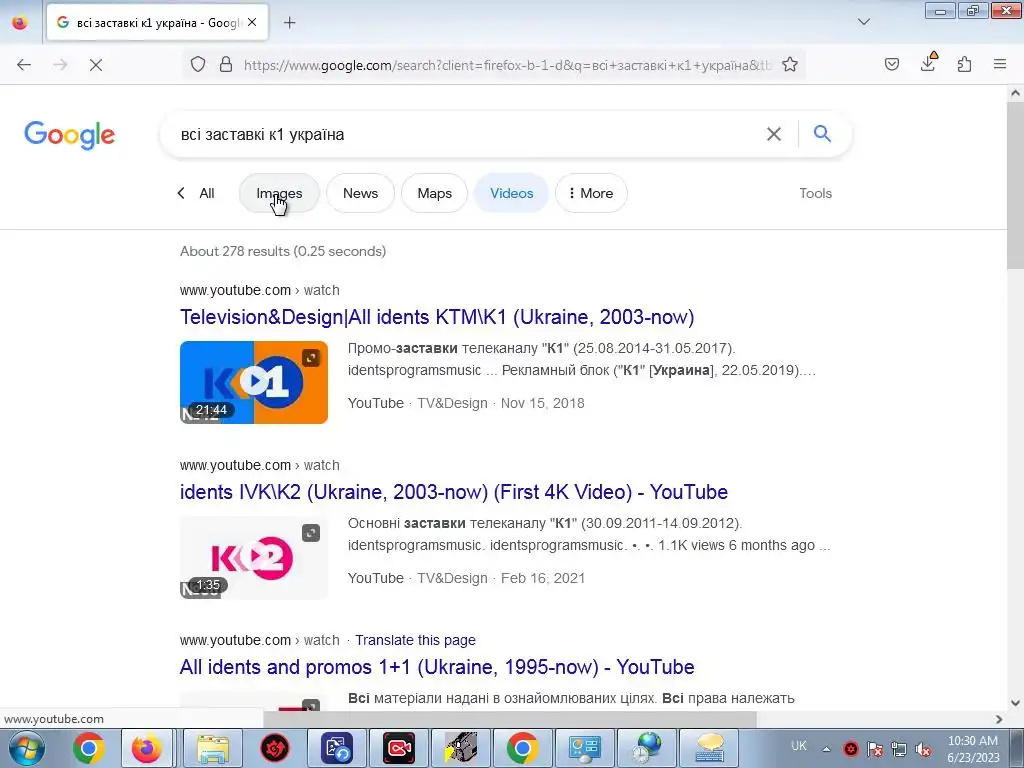
Task: Click Firefox taskbar icon
Action: tap(146, 748)
